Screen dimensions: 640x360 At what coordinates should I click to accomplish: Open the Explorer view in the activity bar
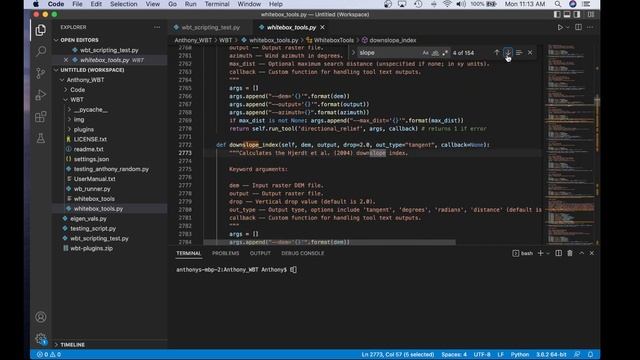(40, 30)
